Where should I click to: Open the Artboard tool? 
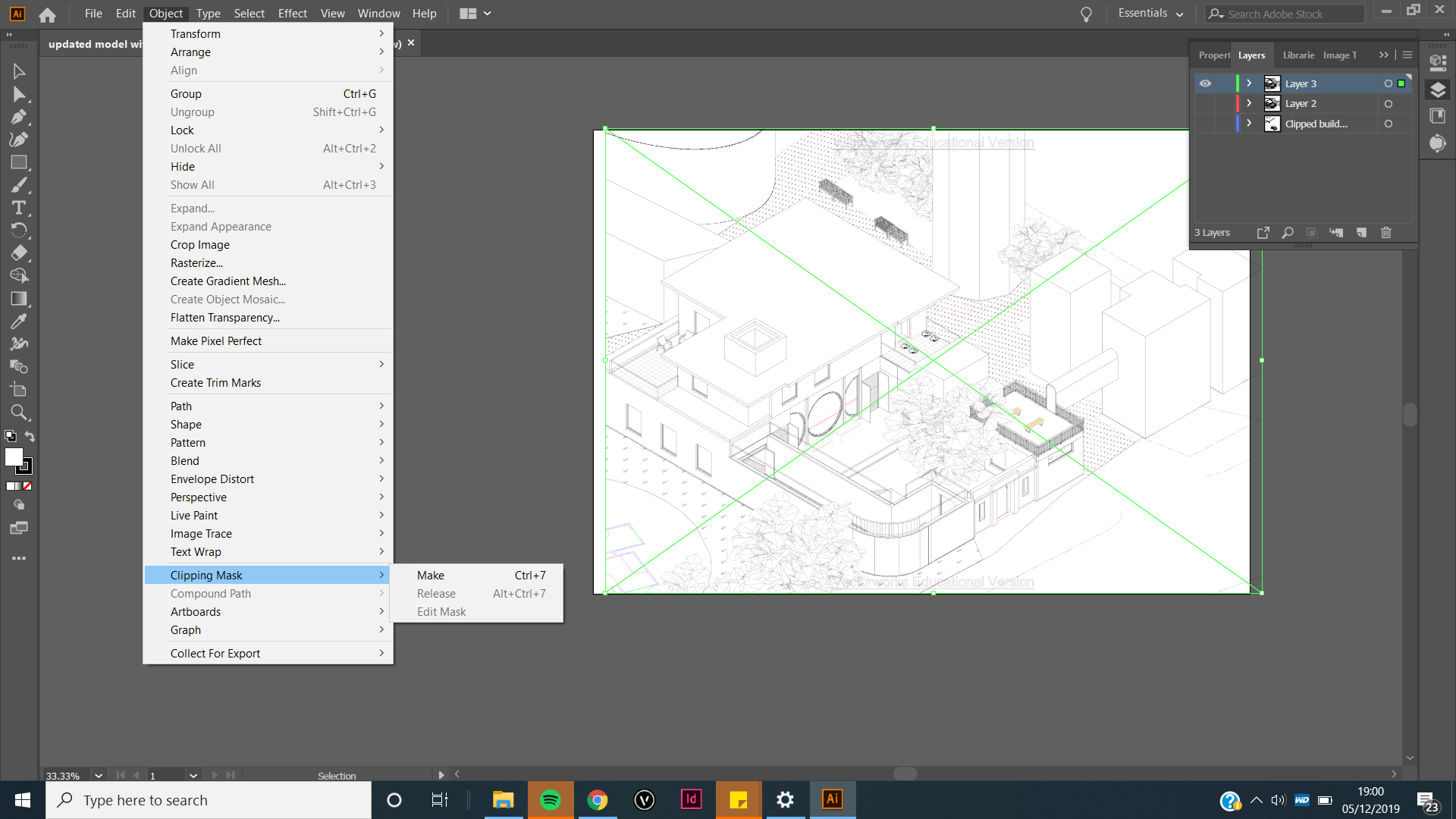click(x=19, y=389)
